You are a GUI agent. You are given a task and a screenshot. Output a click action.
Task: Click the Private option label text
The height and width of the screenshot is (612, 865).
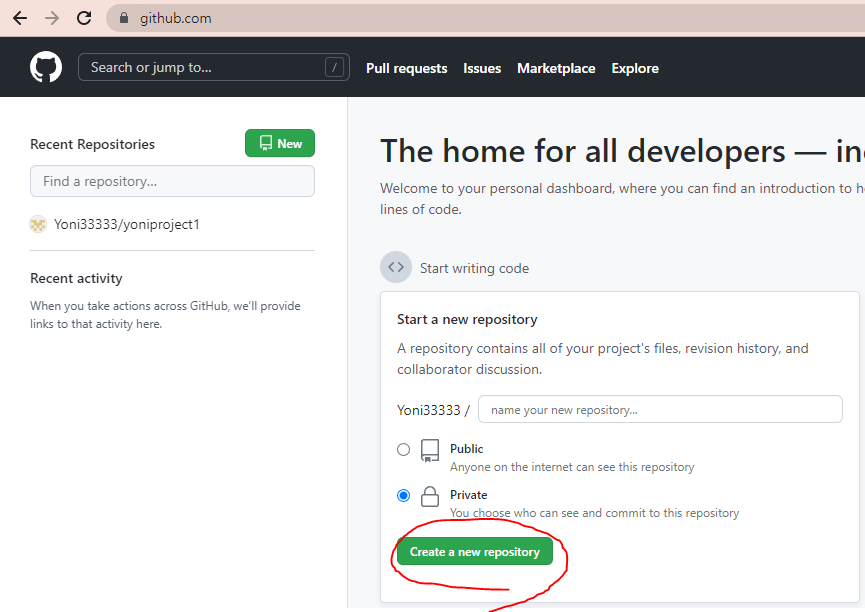[x=468, y=494]
